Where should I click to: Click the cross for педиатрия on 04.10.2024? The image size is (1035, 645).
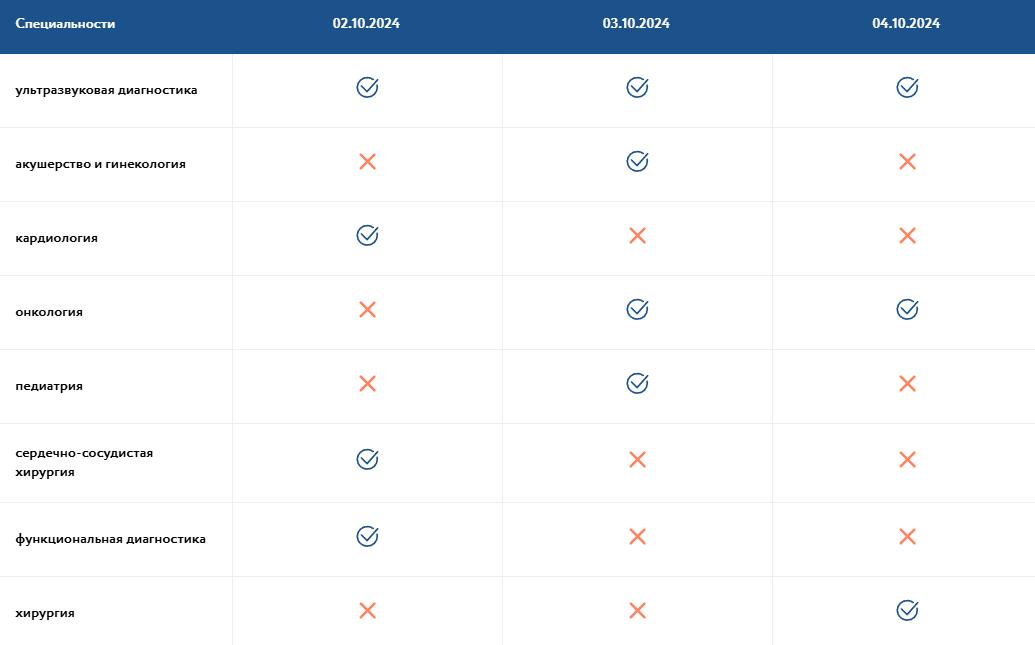coord(907,383)
